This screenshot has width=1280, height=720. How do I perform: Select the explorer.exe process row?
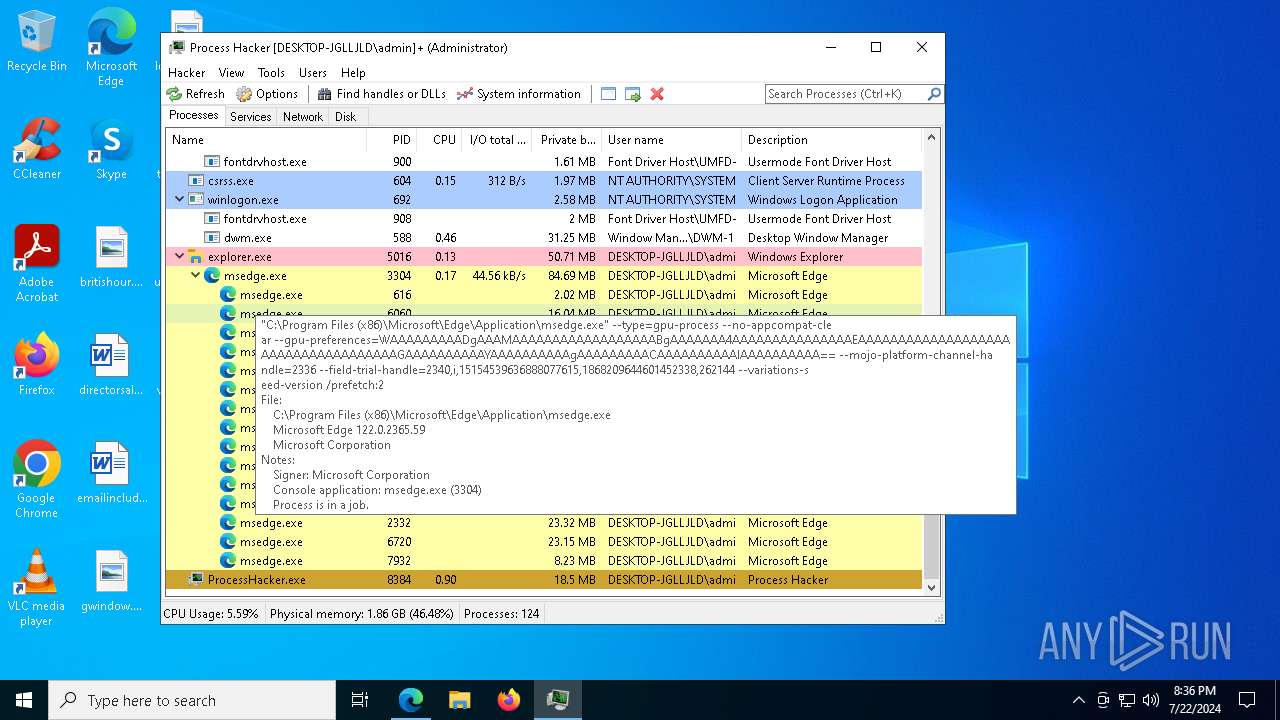point(543,257)
